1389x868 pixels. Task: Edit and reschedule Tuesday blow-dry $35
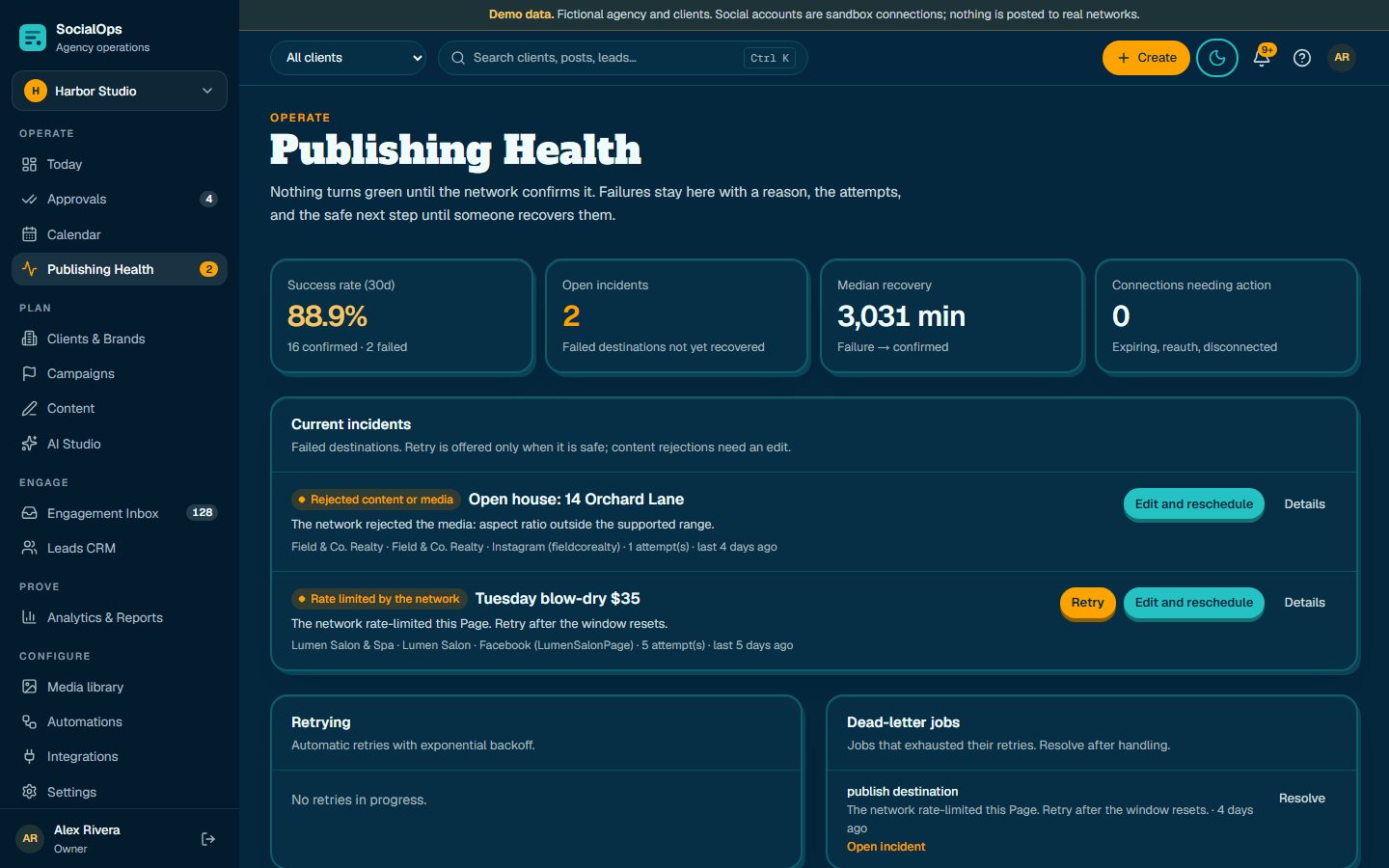click(1194, 603)
